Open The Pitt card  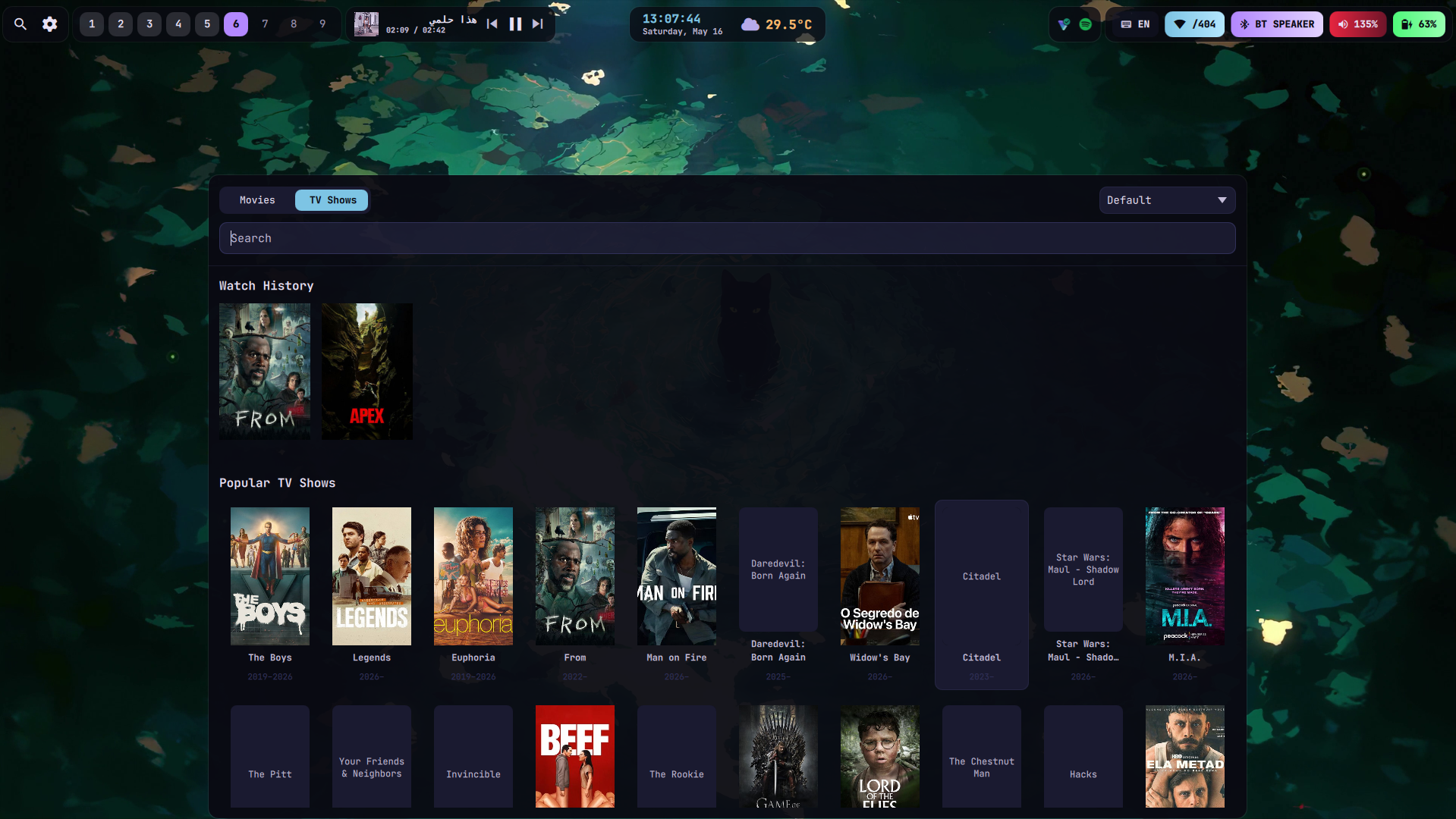point(270,757)
